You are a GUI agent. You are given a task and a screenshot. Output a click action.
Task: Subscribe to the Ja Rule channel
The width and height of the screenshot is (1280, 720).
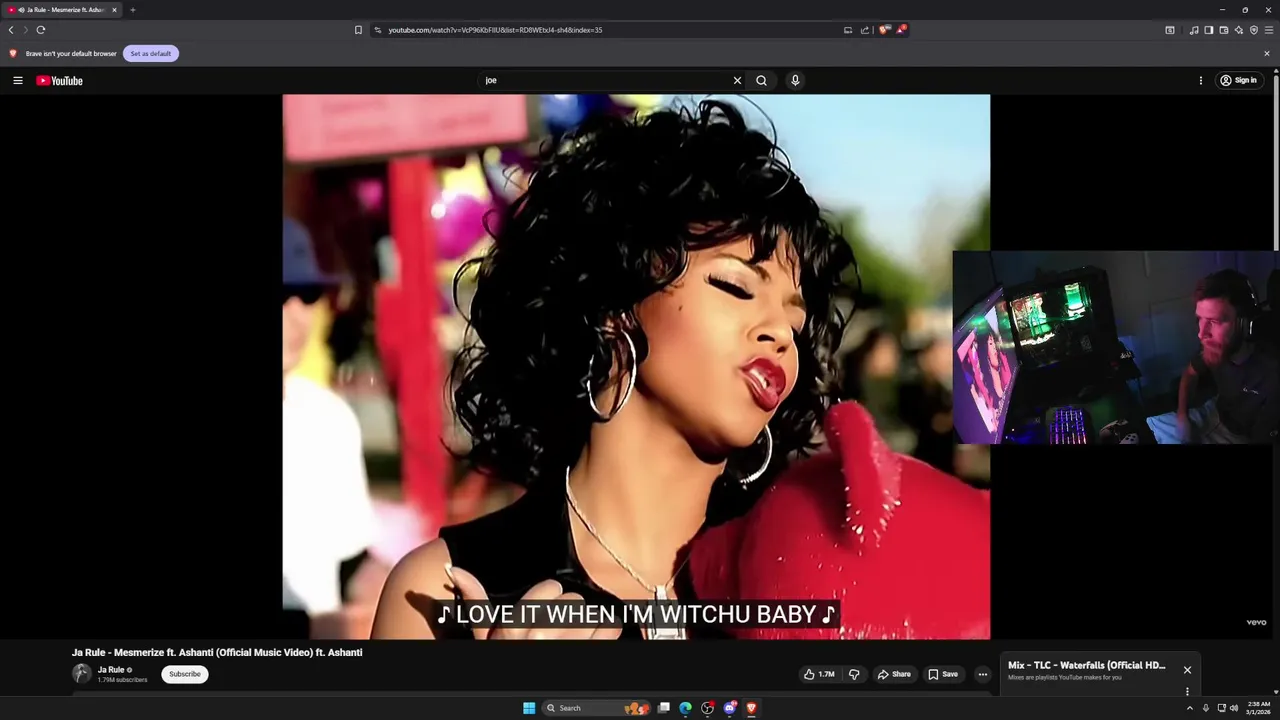[185, 674]
